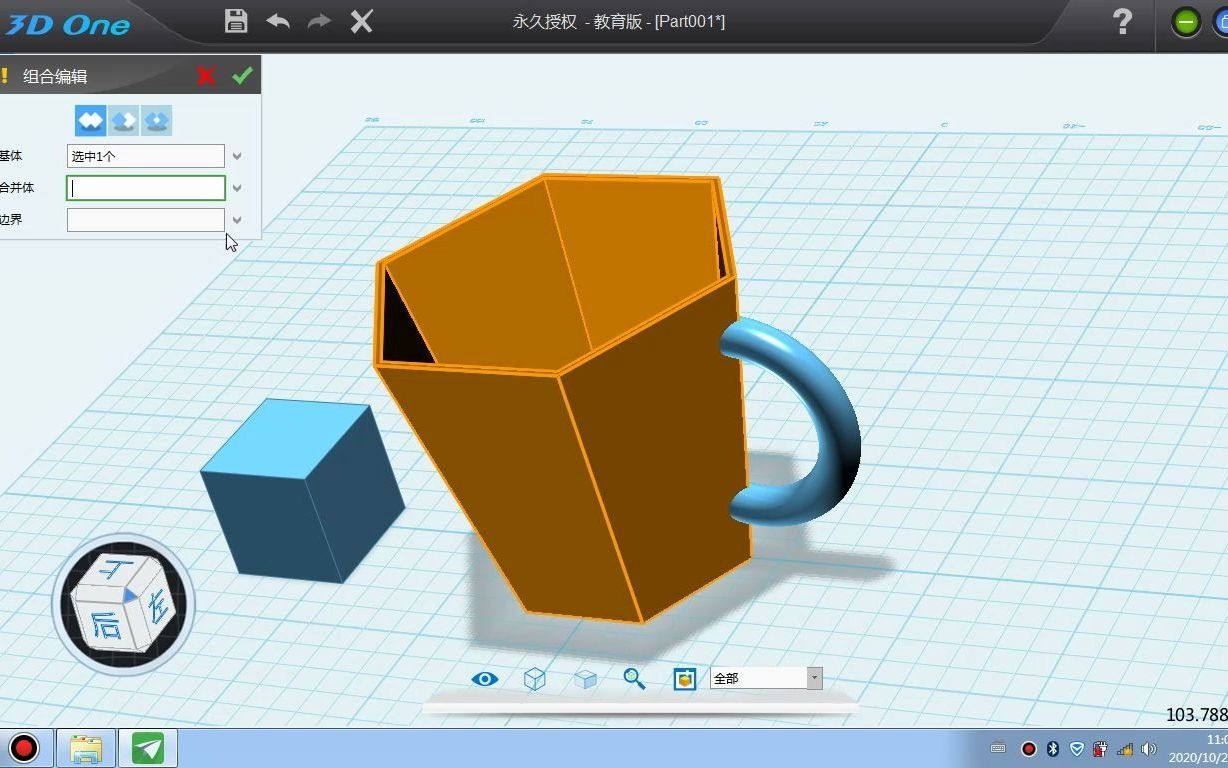Image resolution: width=1228 pixels, height=768 pixels.
Task: Click the filter selection icon near the 全部 dropdown
Action: point(684,679)
